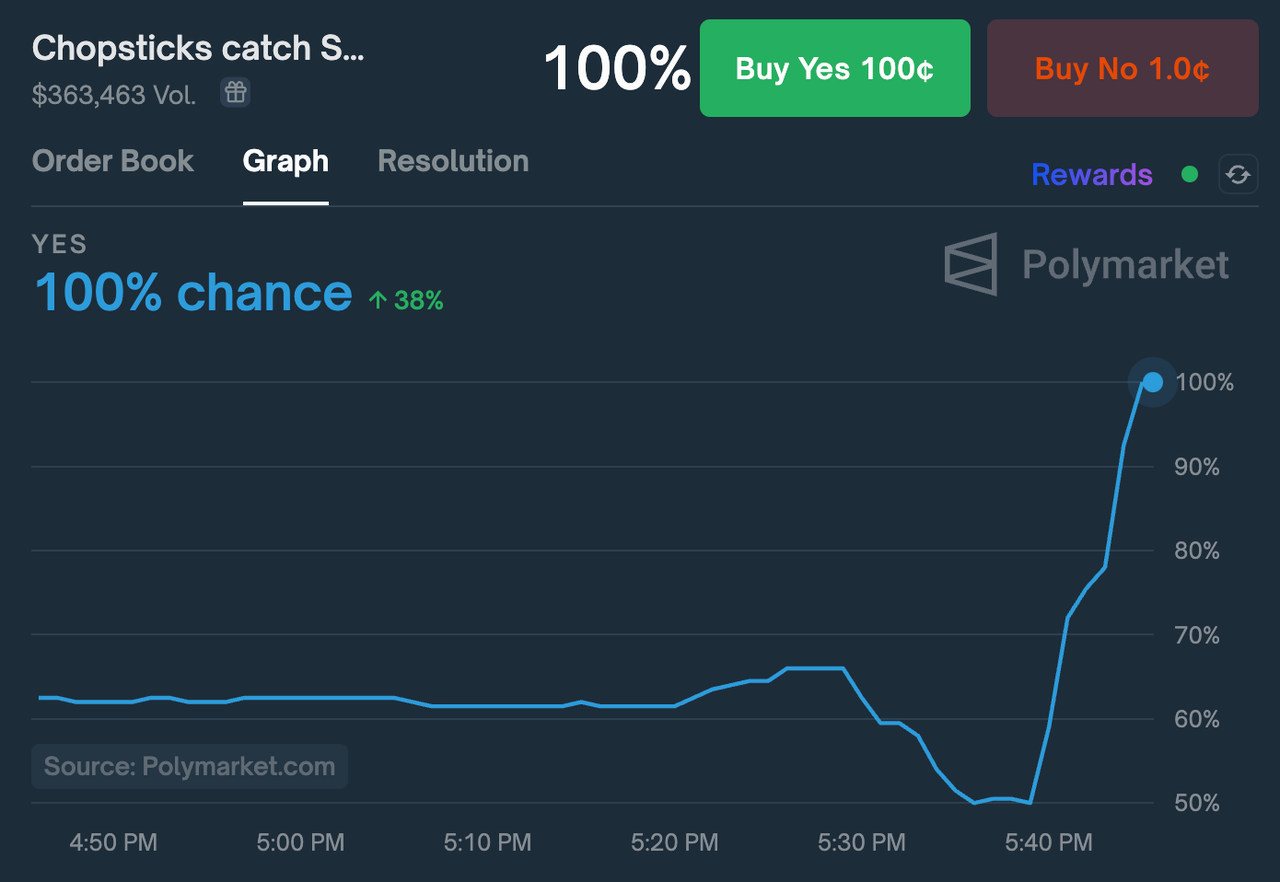The image size is (1280, 882).
Task: Click the green up arrow by 38%
Action: pos(377,299)
